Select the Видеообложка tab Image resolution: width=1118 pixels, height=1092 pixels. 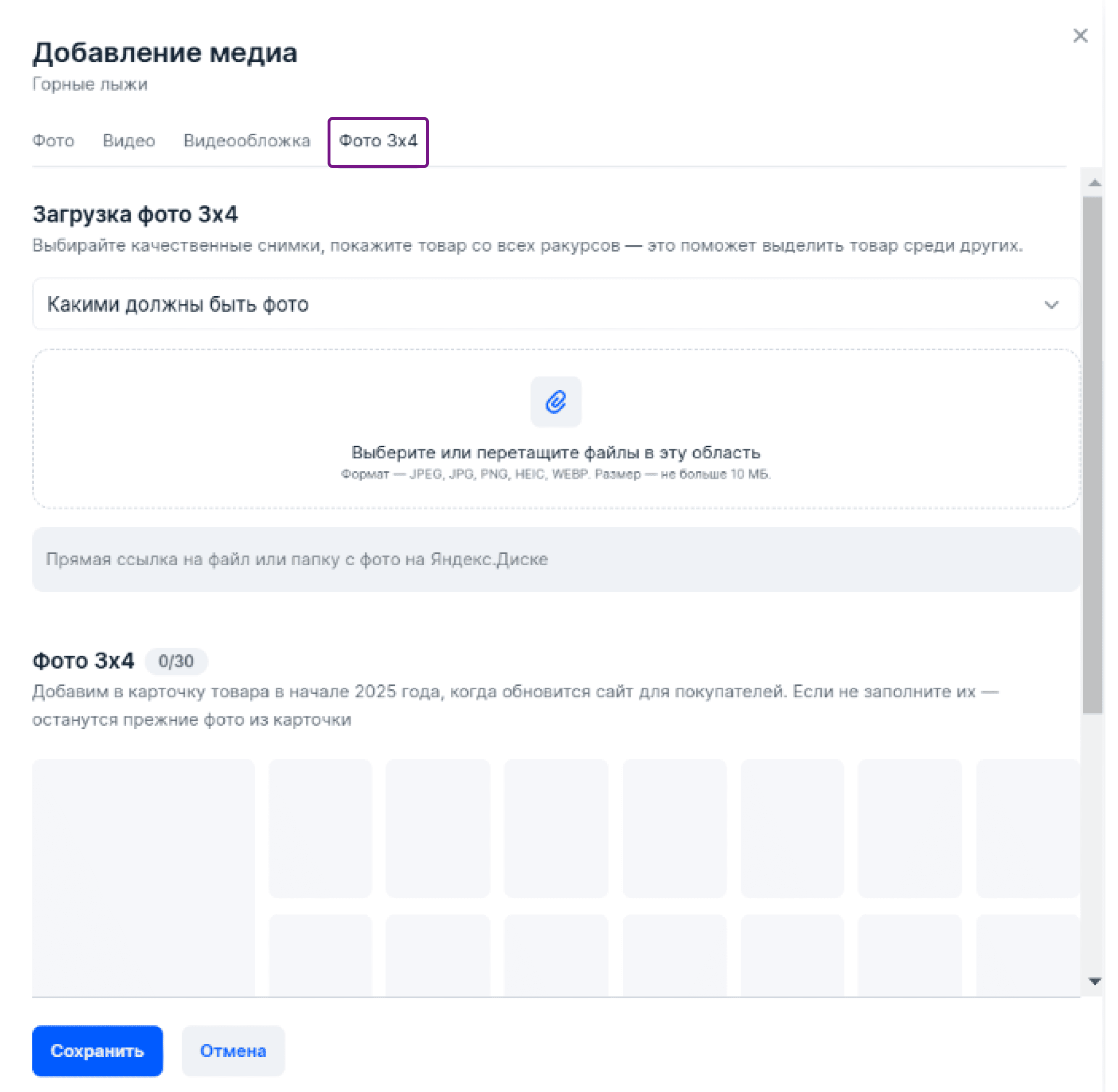[247, 141]
